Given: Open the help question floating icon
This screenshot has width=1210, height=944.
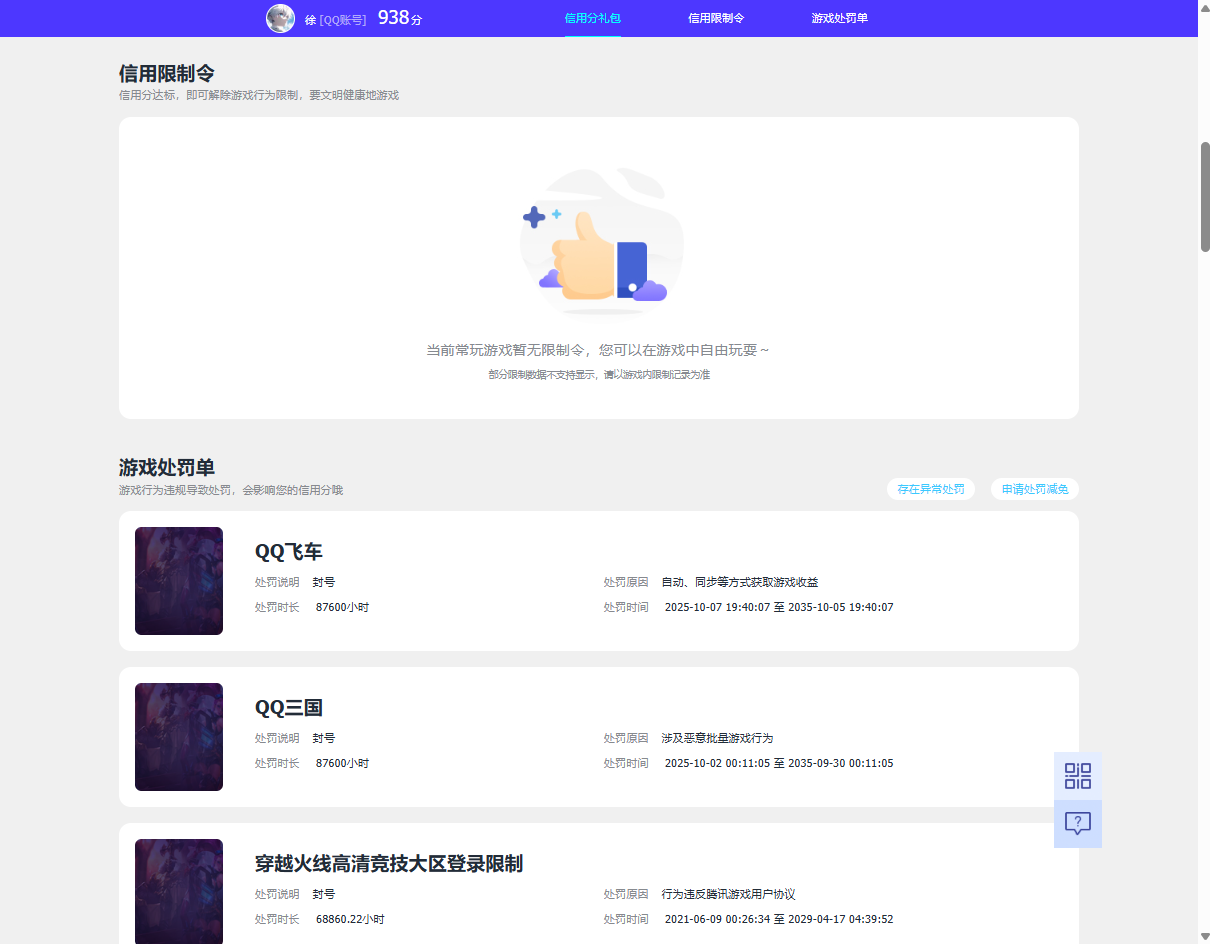Looking at the screenshot, I should point(1078,824).
